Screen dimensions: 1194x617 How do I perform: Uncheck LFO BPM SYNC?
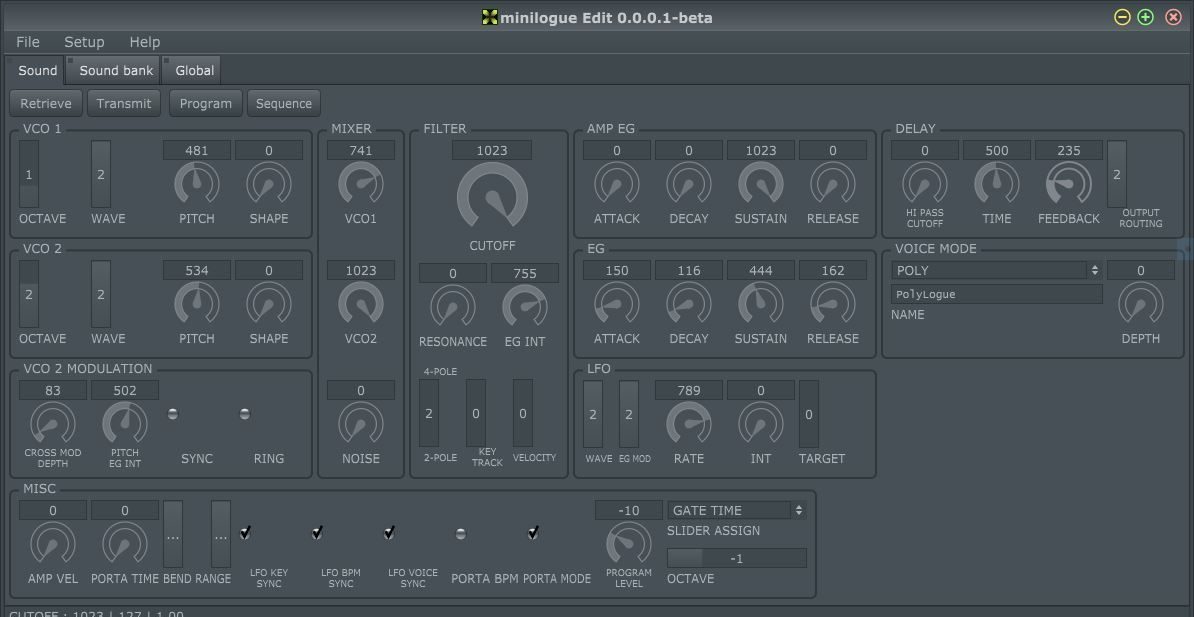(317, 533)
